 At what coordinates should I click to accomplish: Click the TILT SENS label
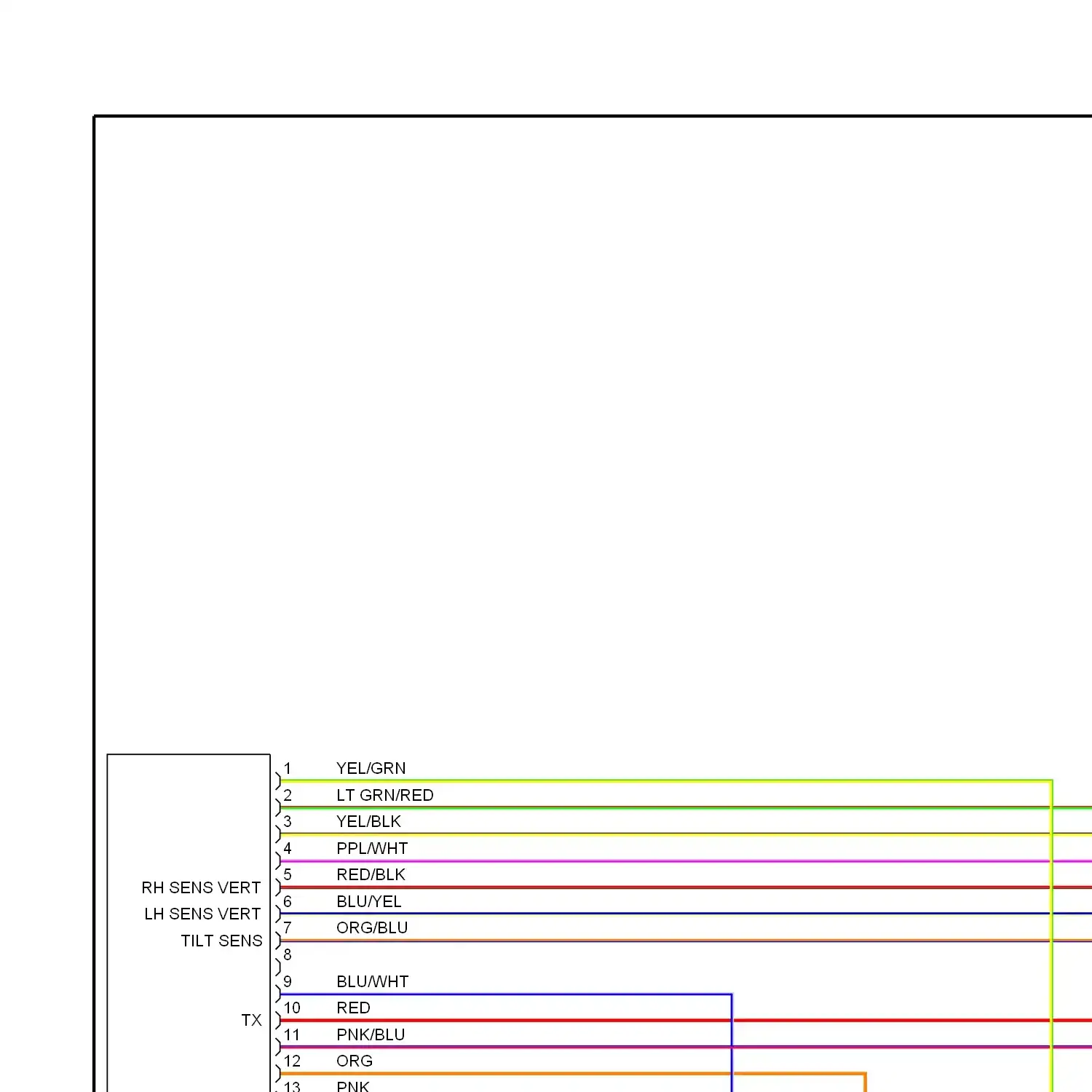tap(221, 941)
